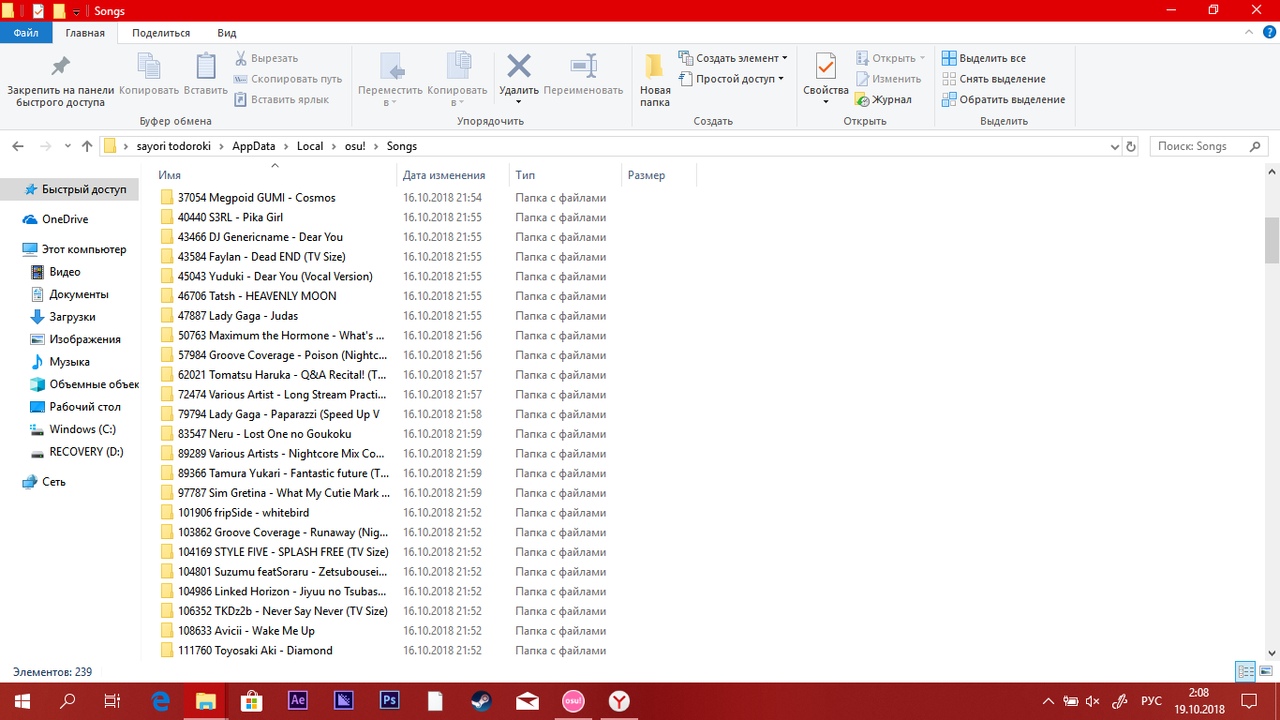The image size is (1280, 720).
Task: Click Выделить все (Select all)
Action: click(x=984, y=58)
